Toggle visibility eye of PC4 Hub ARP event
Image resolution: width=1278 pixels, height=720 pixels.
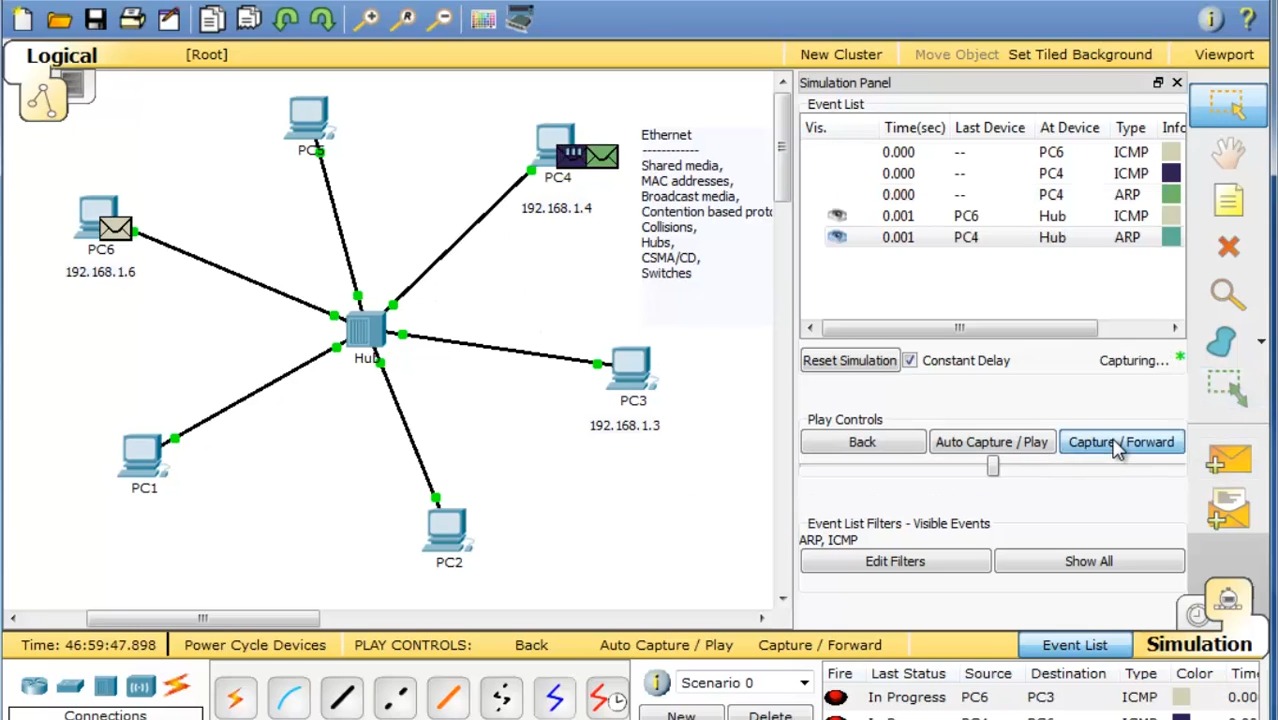(837, 237)
